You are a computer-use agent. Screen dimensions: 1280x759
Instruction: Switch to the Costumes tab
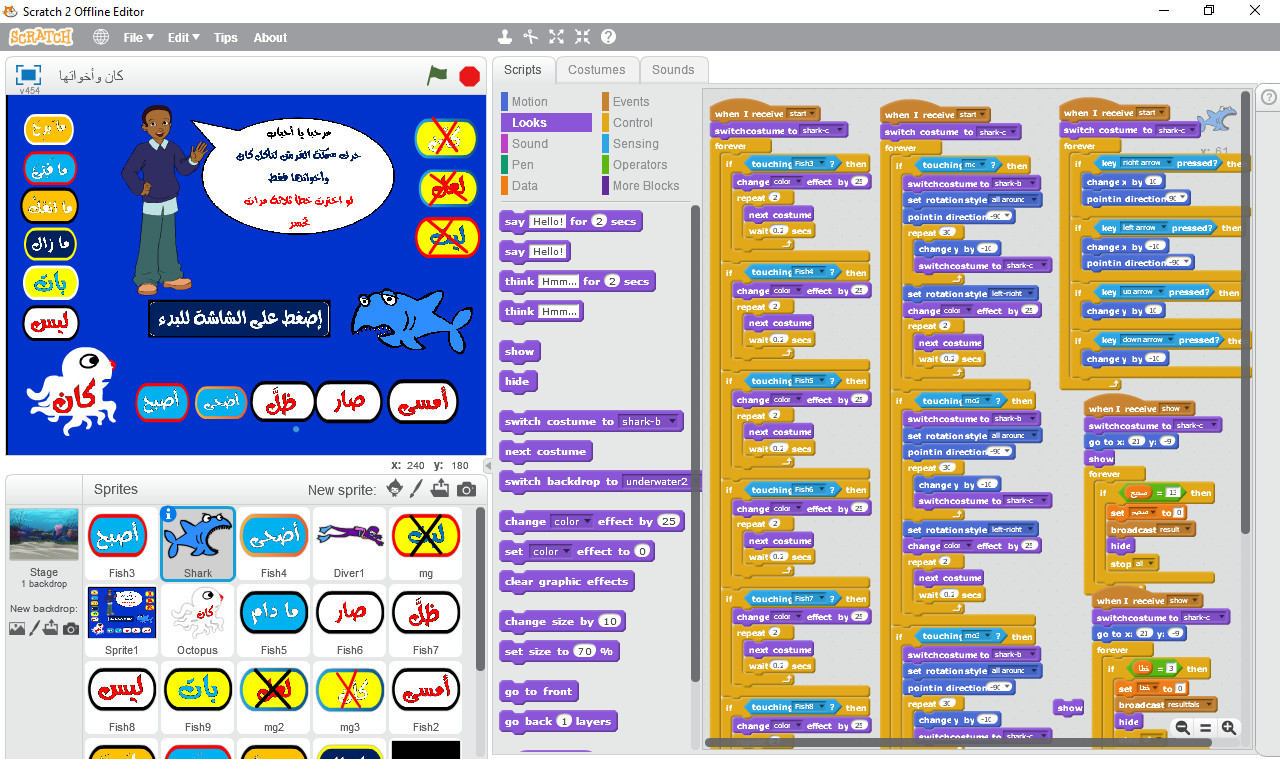pos(597,70)
